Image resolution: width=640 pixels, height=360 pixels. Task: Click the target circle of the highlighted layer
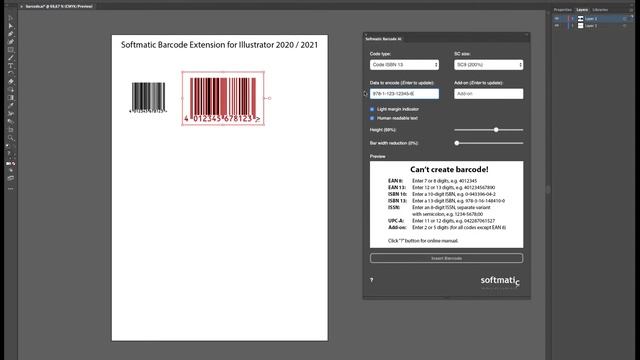[624, 18]
